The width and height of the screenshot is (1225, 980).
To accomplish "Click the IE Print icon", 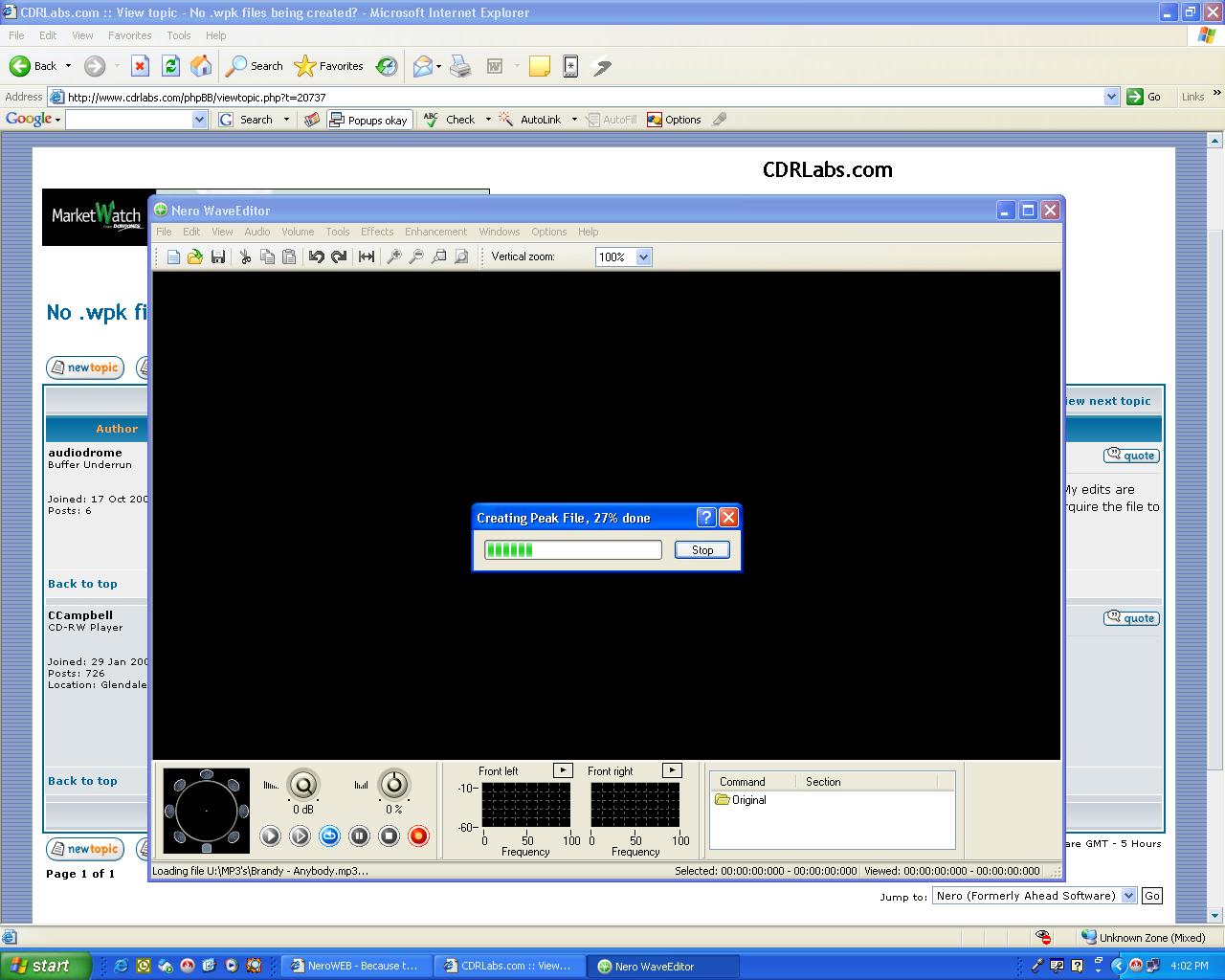I will (460, 66).
